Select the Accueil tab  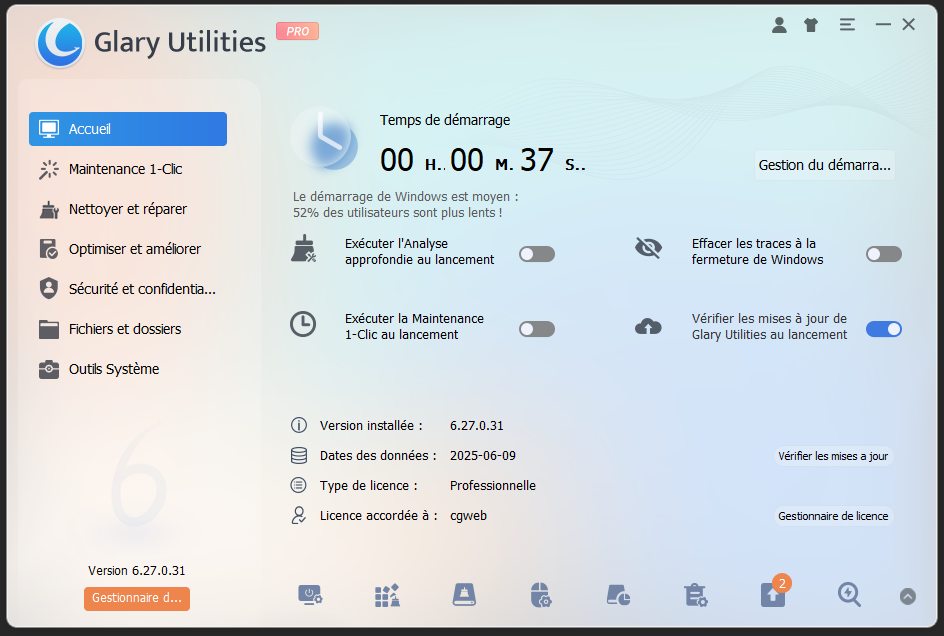[128, 129]
